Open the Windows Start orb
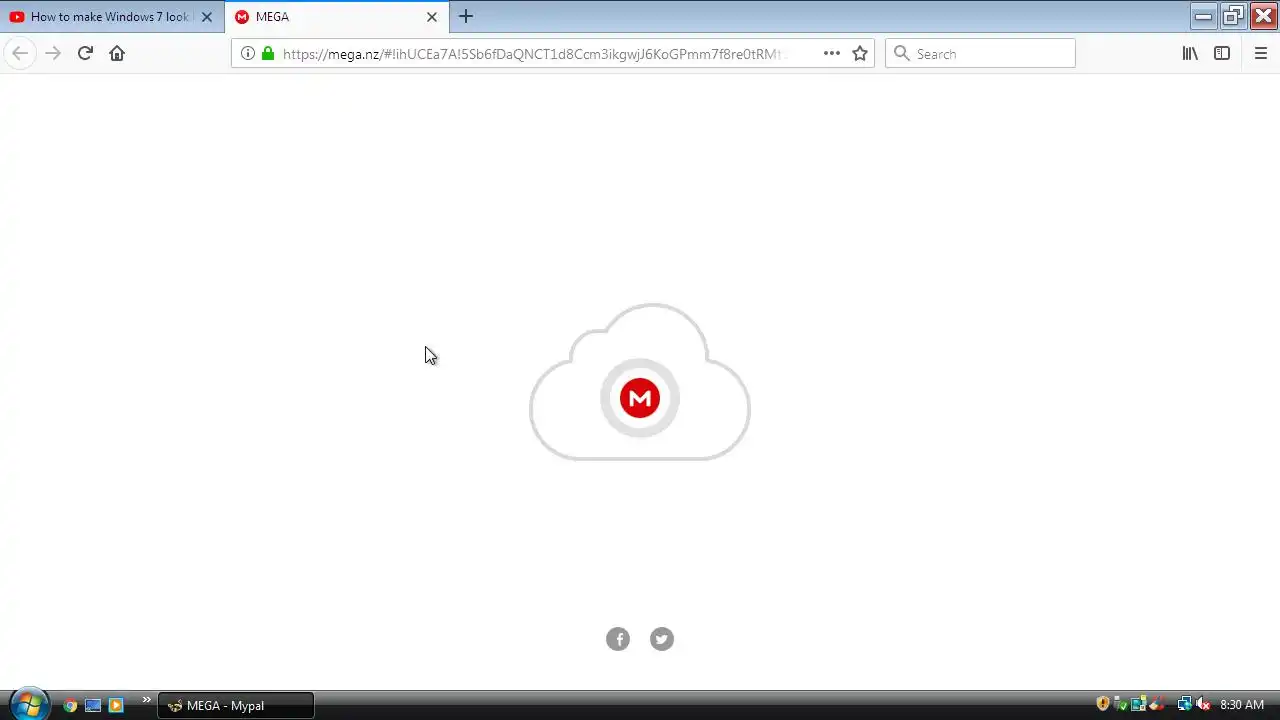 tap(28, 705)
